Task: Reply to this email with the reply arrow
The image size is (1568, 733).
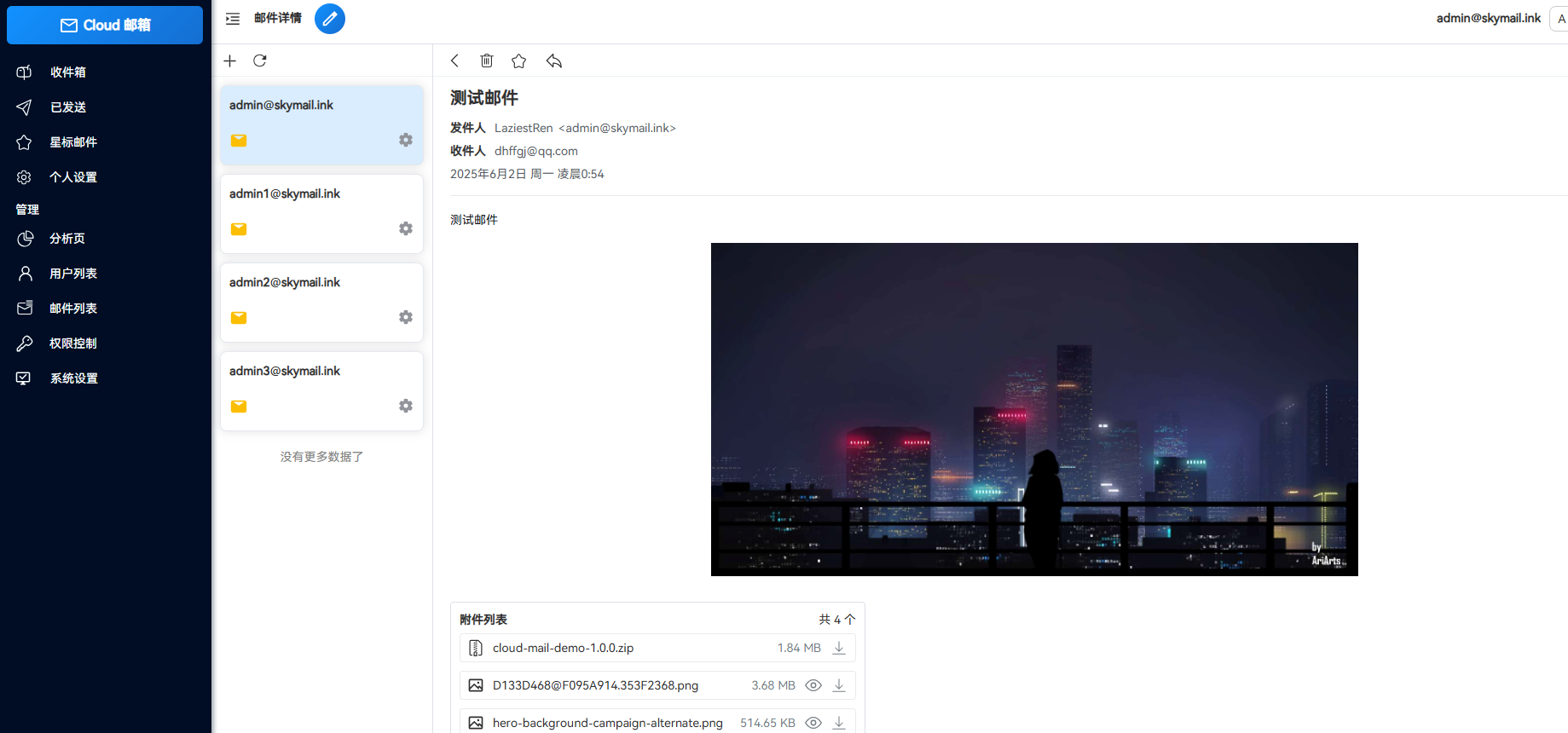Action: [554, 61]
